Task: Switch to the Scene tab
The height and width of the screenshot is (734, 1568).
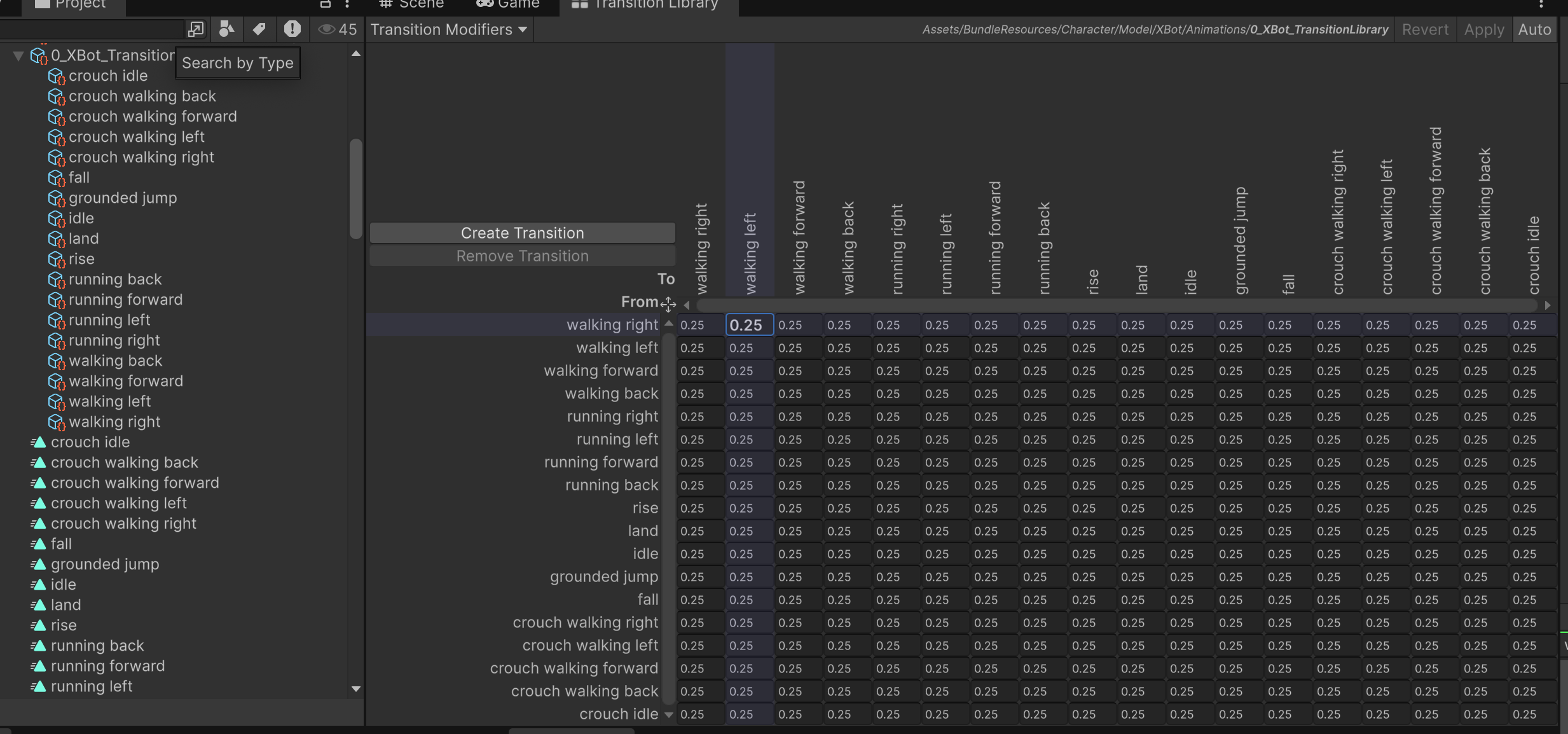Action: 412,4
